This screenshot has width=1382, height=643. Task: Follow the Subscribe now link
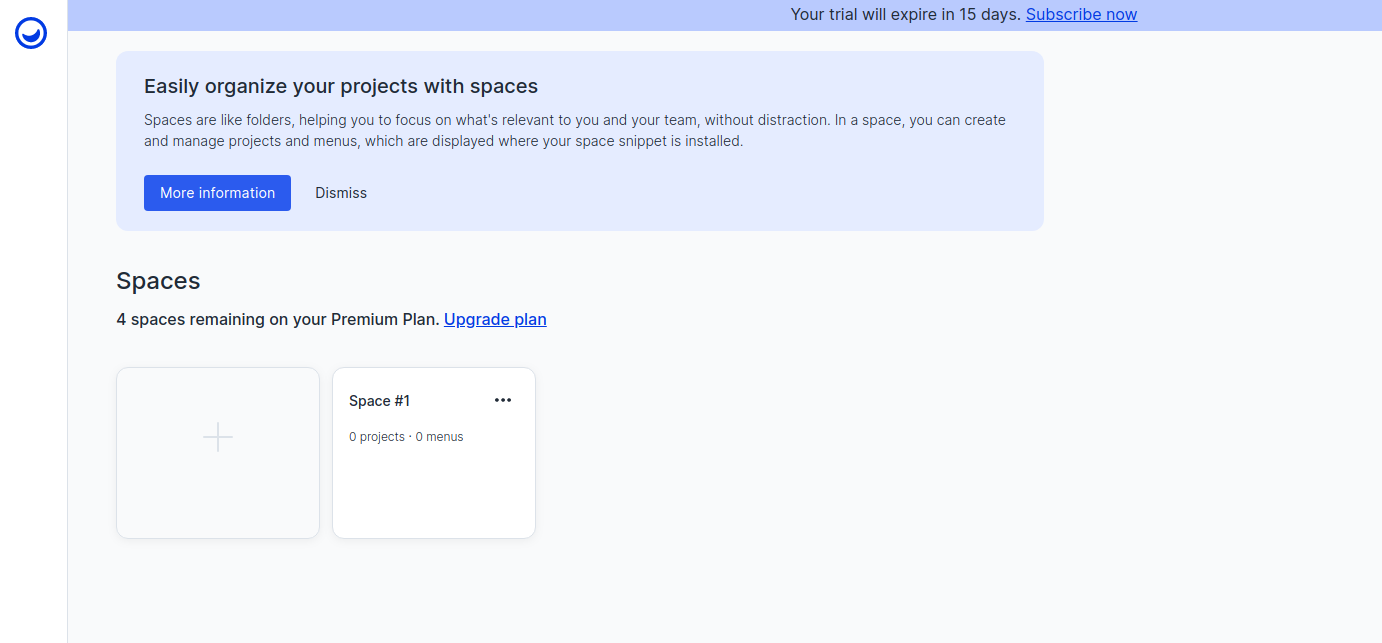(x=1081, y=14)
